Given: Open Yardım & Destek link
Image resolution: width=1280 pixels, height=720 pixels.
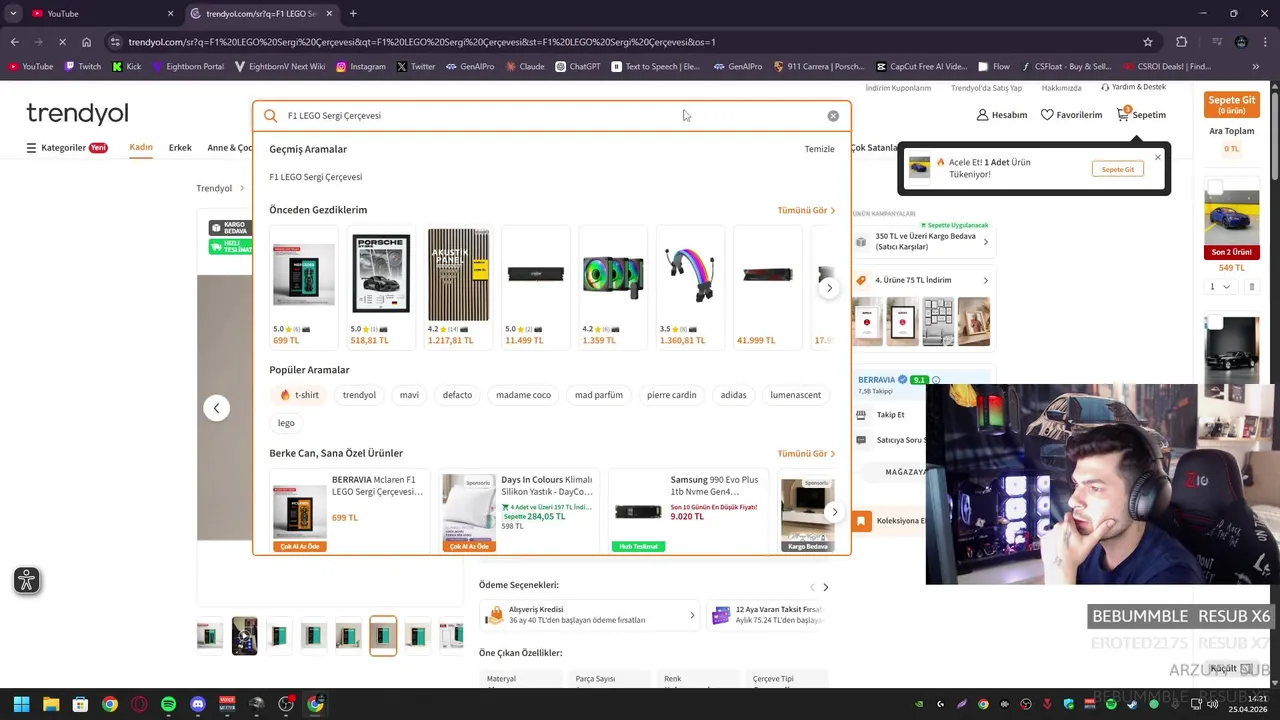Looking at the screenshot, I should (1133, 87).
